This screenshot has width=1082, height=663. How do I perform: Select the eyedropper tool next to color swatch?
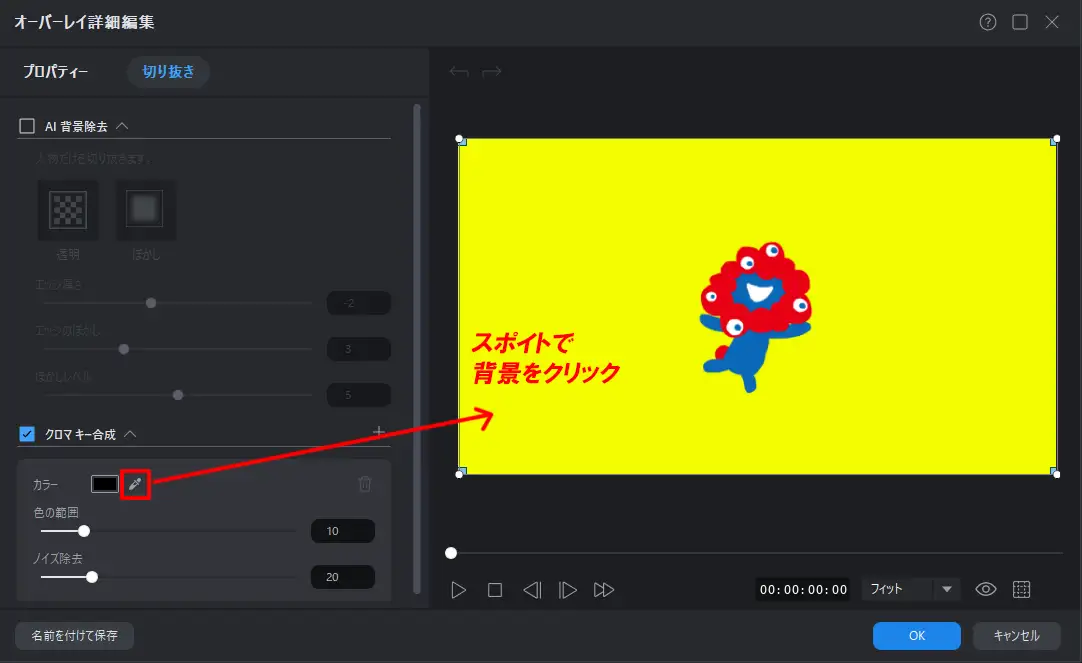tap(135, 484)
